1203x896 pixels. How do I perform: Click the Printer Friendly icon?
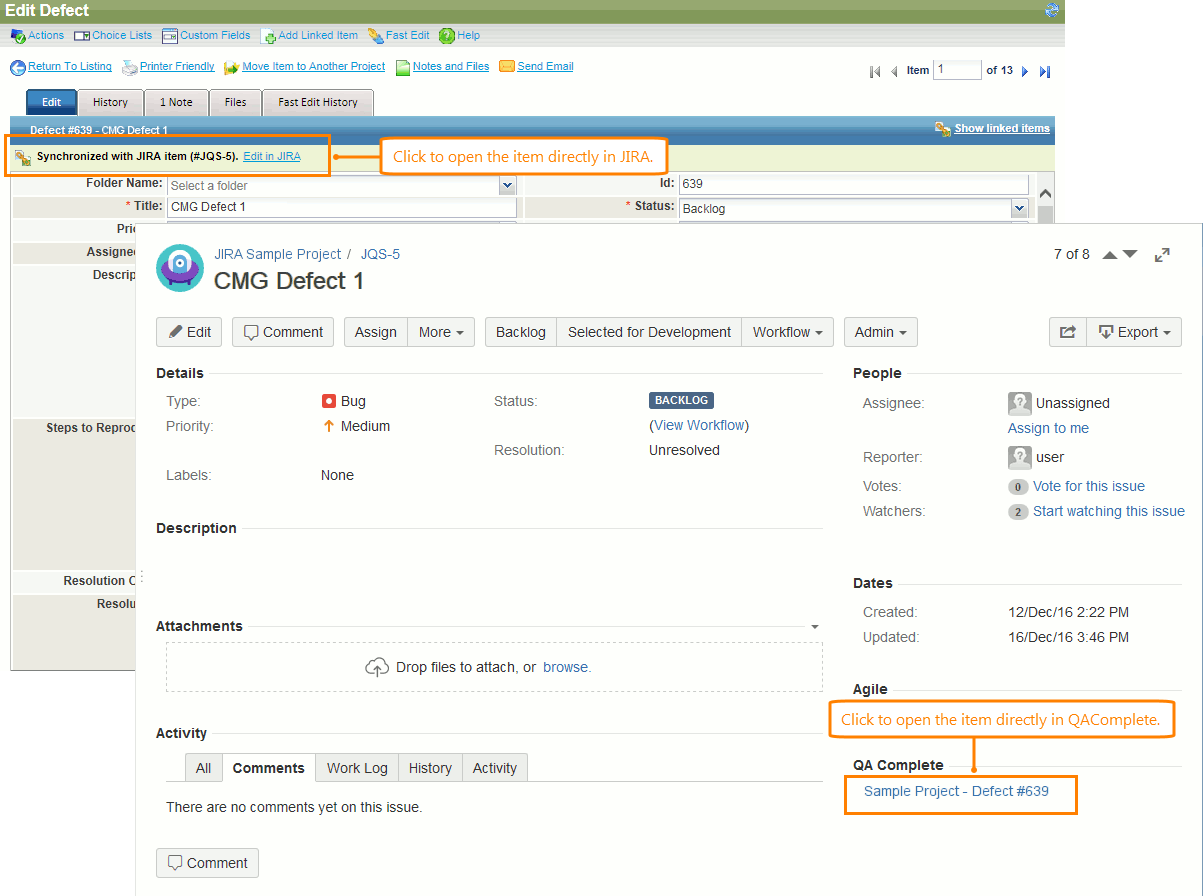130,67
